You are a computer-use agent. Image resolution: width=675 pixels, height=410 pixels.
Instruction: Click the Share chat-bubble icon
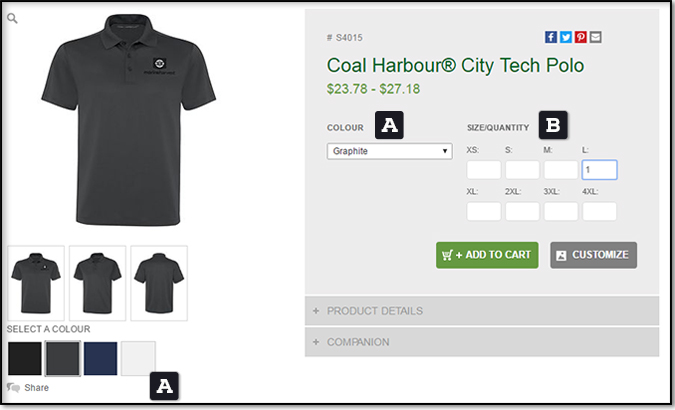14,387
